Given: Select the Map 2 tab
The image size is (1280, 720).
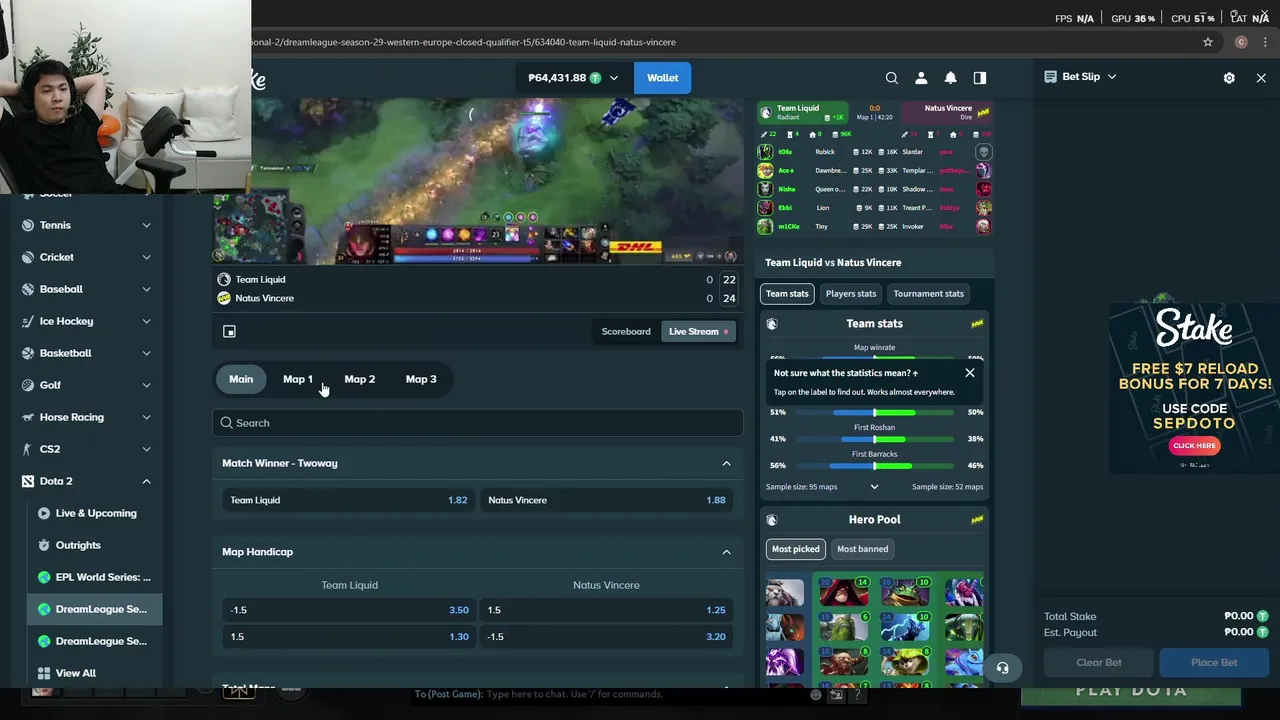Looking at the screenshot, I should (360, 379).
